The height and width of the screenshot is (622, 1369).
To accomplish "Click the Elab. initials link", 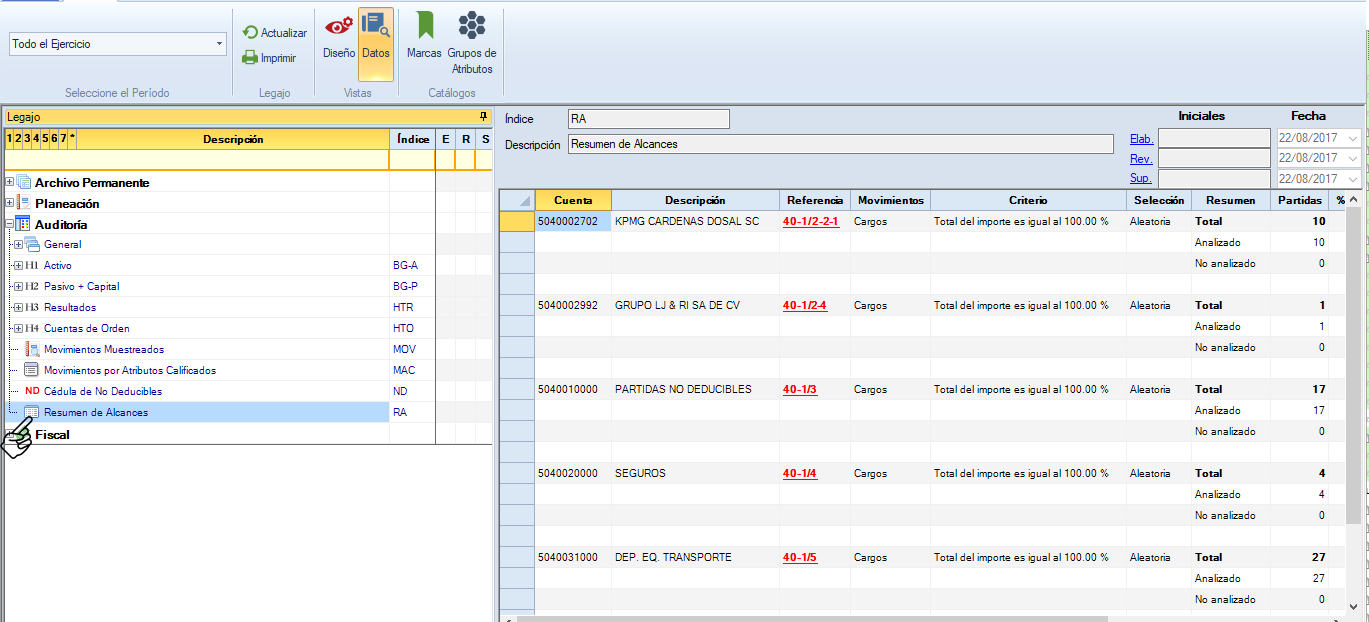I will [x=1141, y=138].
